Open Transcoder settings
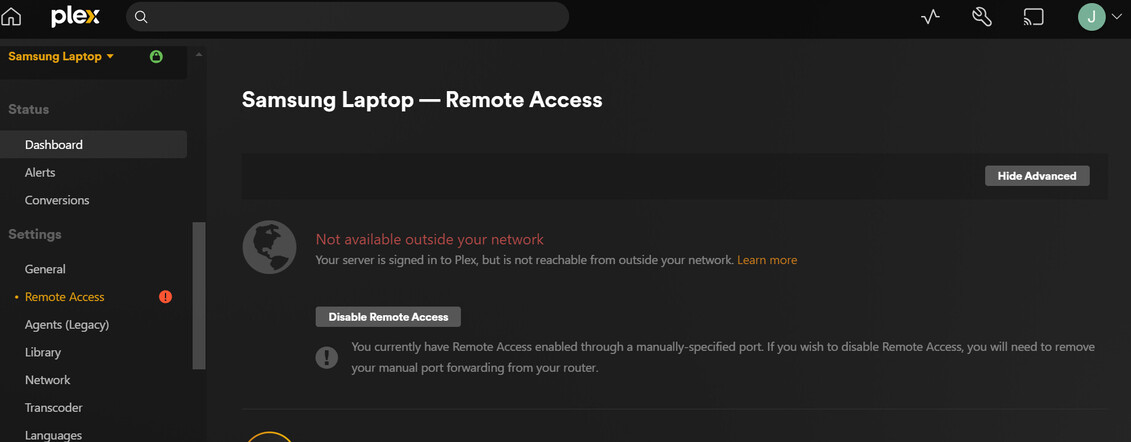This screenshot has width=1131, height=442. click(x=54, y=408)
